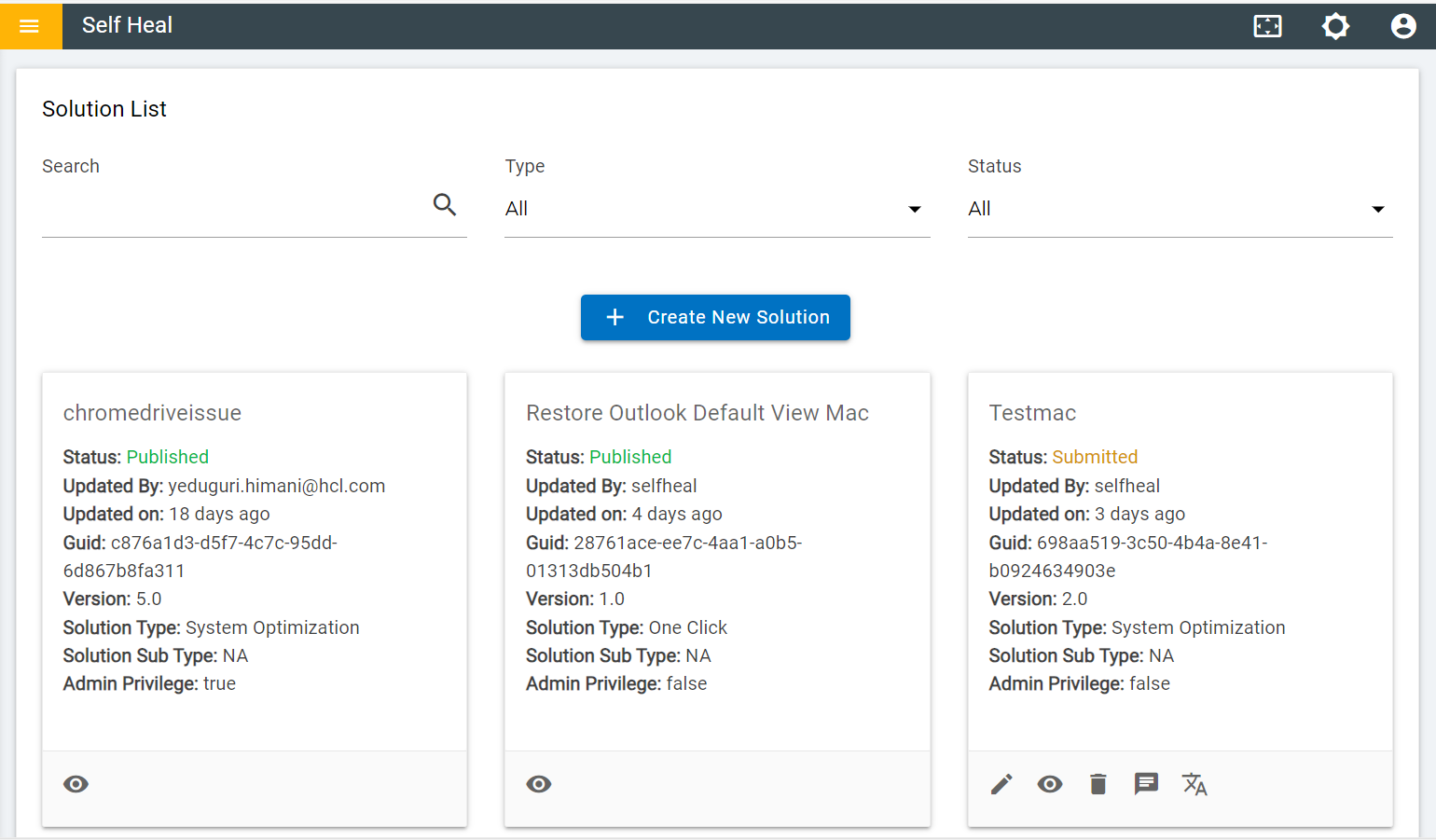The image size is (1436, 840).
Task: Click the search magnifier icon
Action: [x=445, y=205]
